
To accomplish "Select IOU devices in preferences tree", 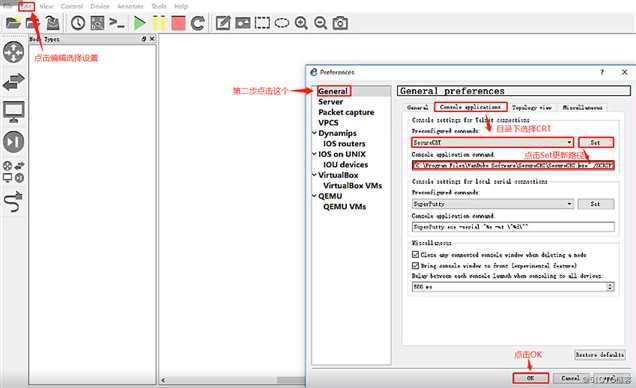I will (x=346, y=165).
